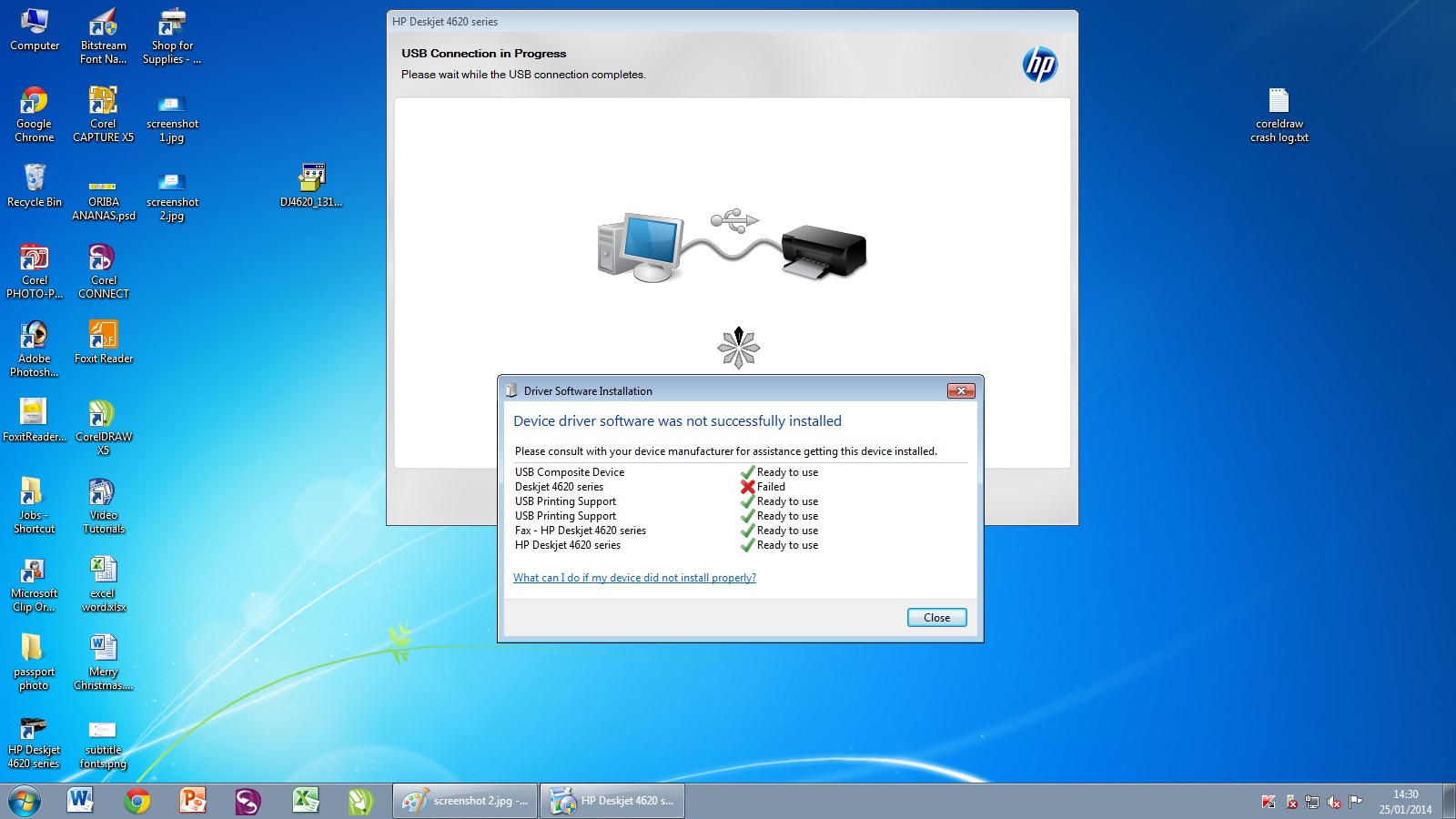Open the Shop for Supplies shortcut

coord(172,36)
